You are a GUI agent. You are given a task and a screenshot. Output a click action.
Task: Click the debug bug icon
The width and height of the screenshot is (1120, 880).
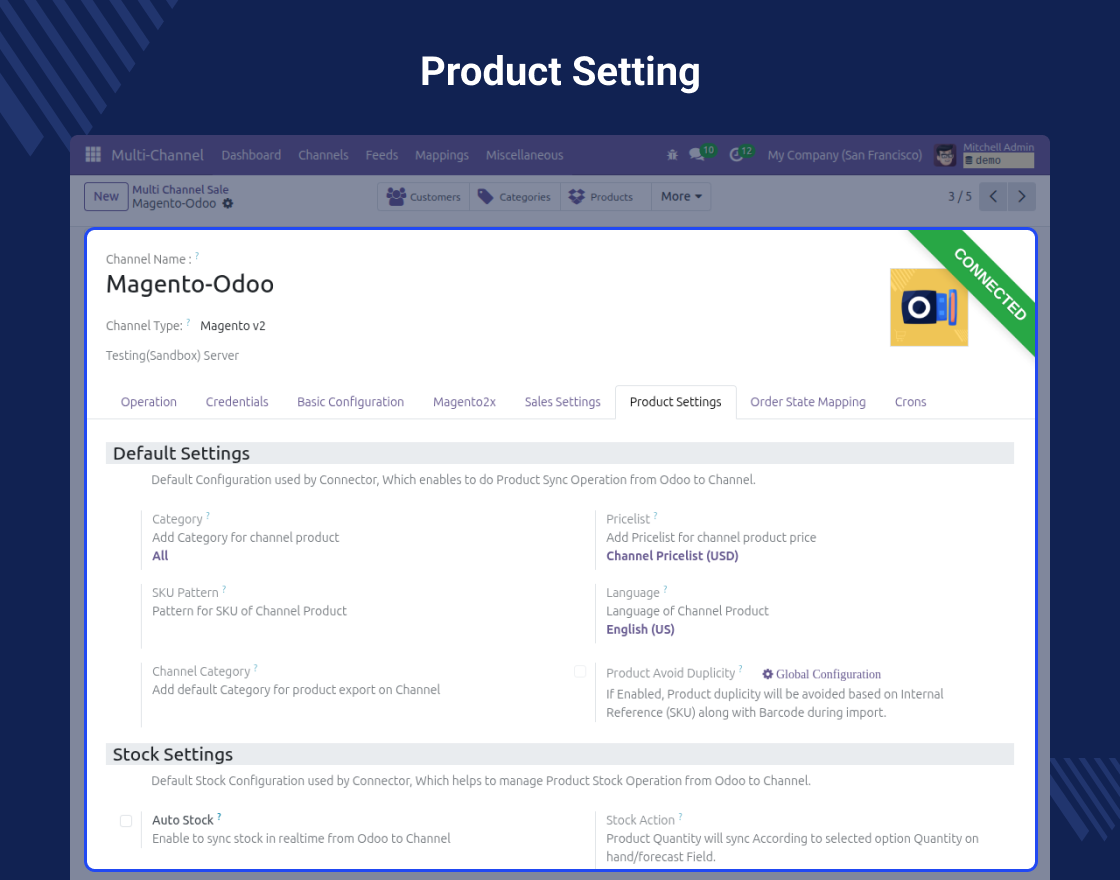(672, 155)
